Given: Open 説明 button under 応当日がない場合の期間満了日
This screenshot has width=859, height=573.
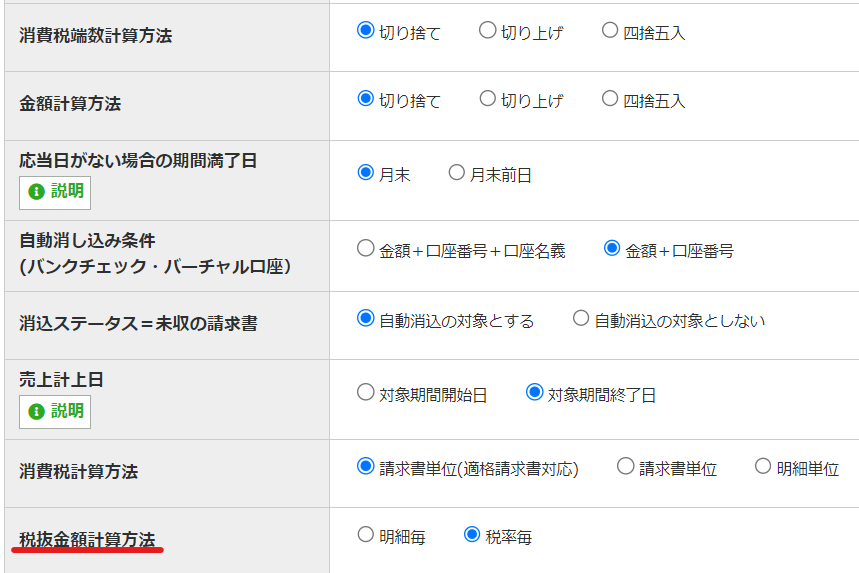Looking at the screenshot, I should tap(55, 191).
